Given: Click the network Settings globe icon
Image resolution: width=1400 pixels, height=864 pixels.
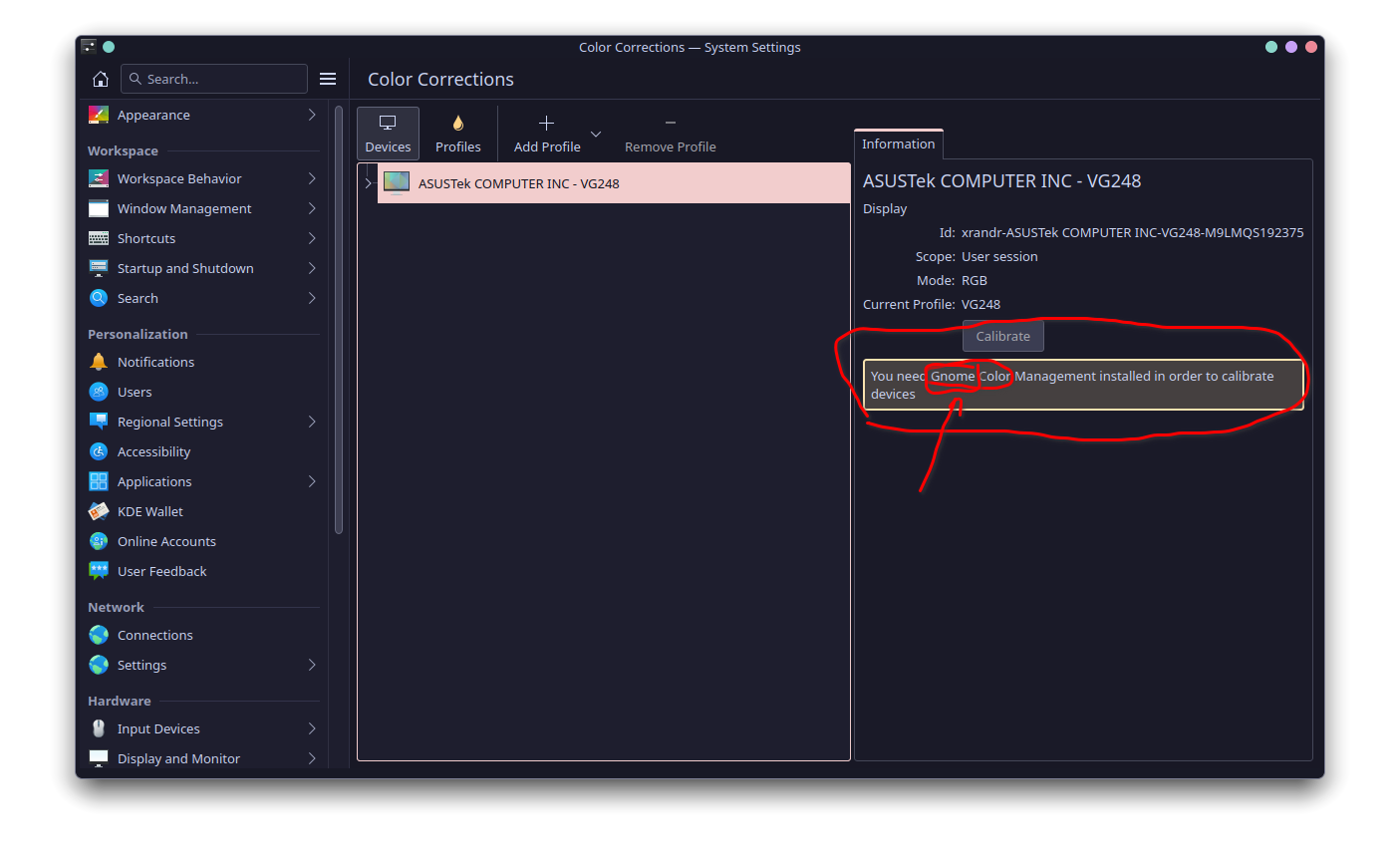Looking at the screenshot, I should click(99, 665).
